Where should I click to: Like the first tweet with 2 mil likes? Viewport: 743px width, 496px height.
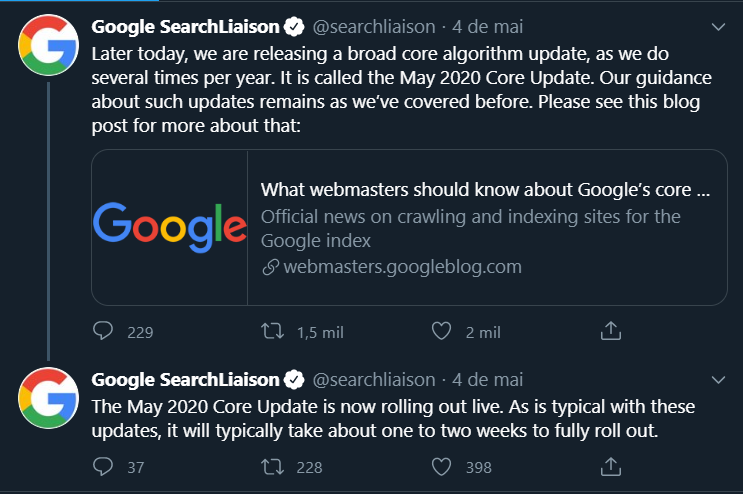pos(441,331)
